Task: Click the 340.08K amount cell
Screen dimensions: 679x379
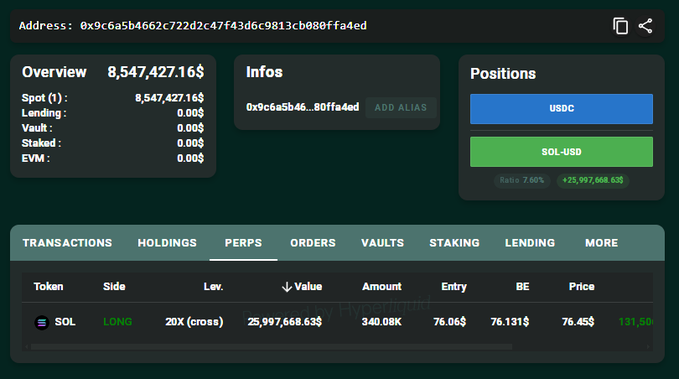Action: [382, 322]
